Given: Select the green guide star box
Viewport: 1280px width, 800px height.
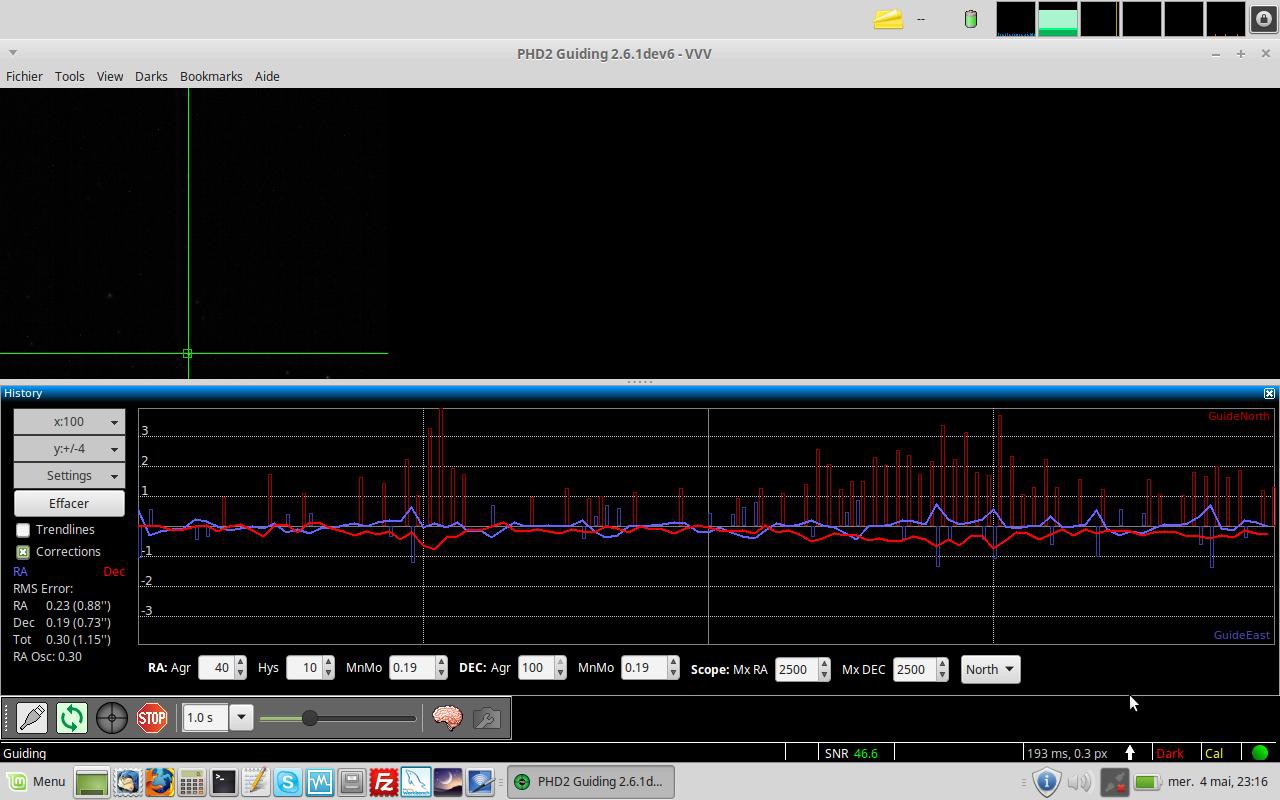Looking at the screenshot, I should (x=187, y=353).
